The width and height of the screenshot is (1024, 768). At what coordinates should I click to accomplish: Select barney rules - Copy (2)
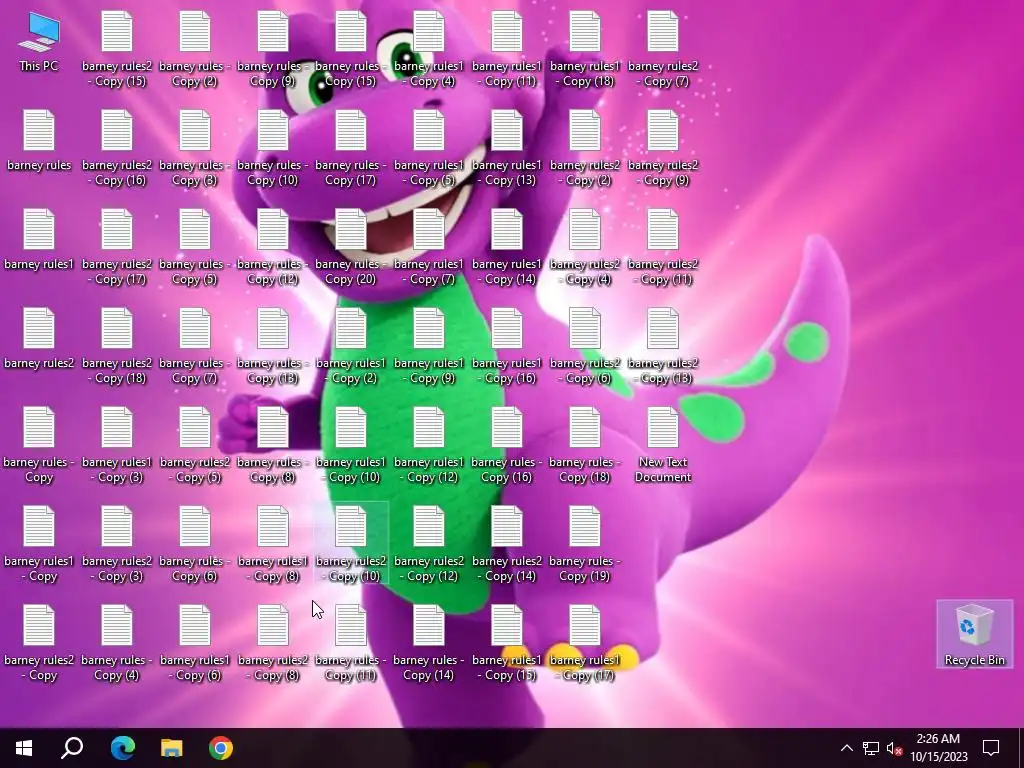(195, 50)
